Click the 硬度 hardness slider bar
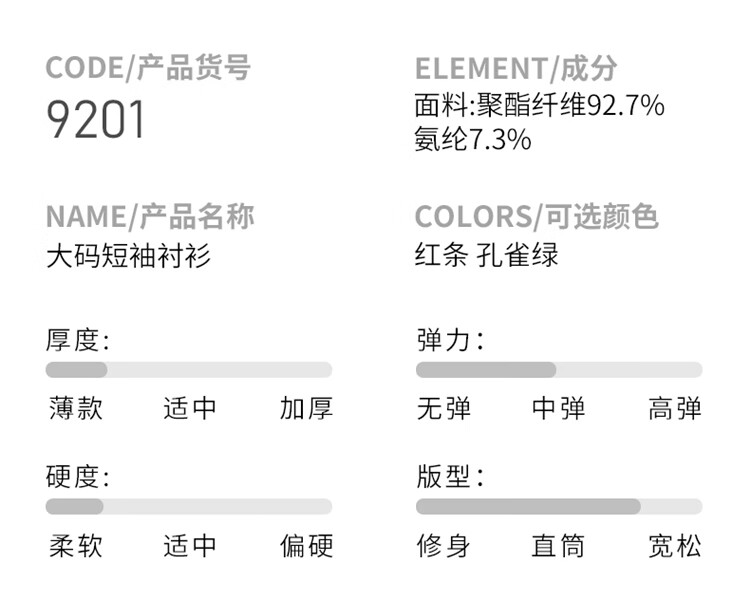750x600 pixels. (189, 507)
